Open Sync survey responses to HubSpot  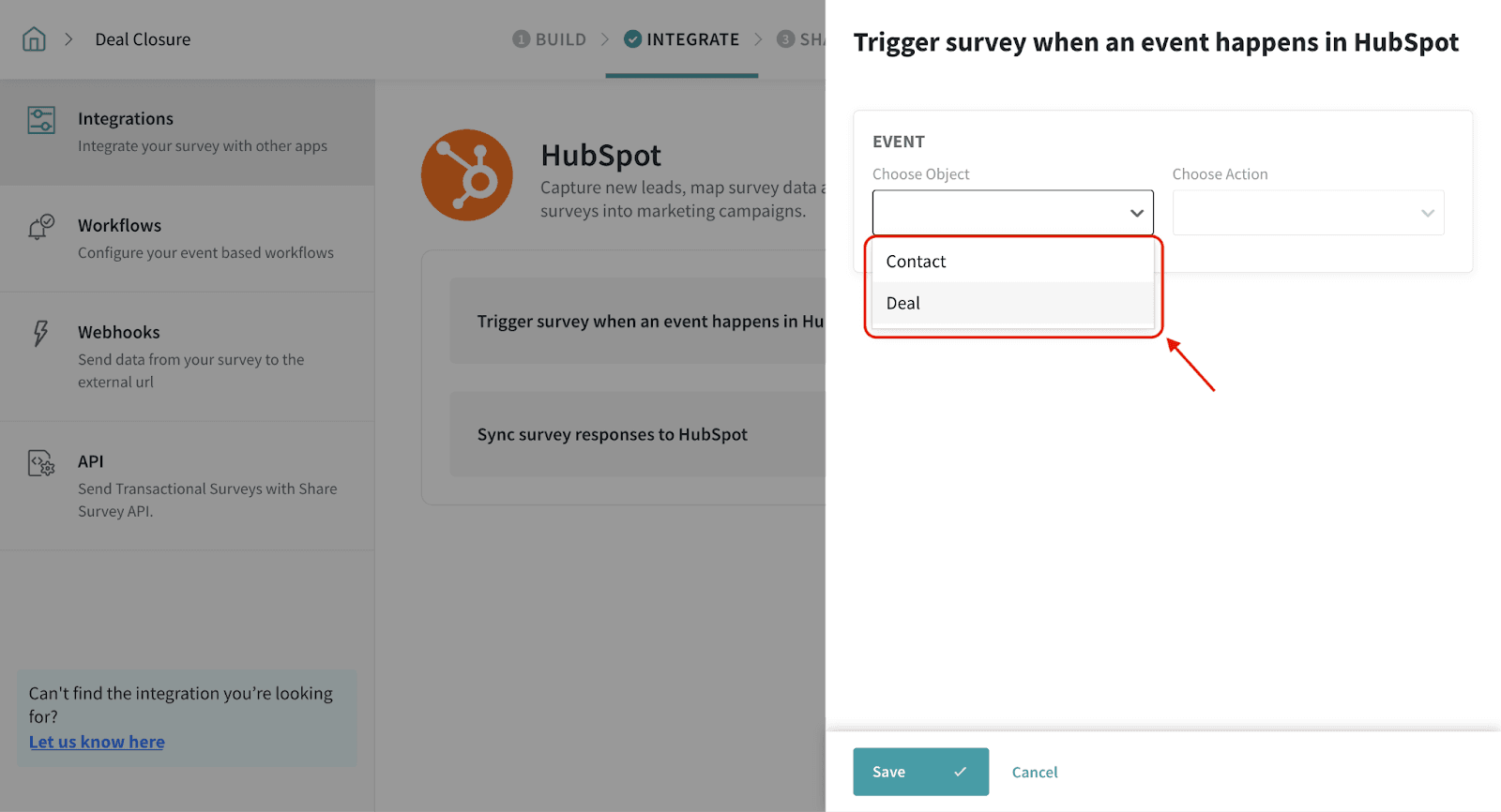pos(613,434)
